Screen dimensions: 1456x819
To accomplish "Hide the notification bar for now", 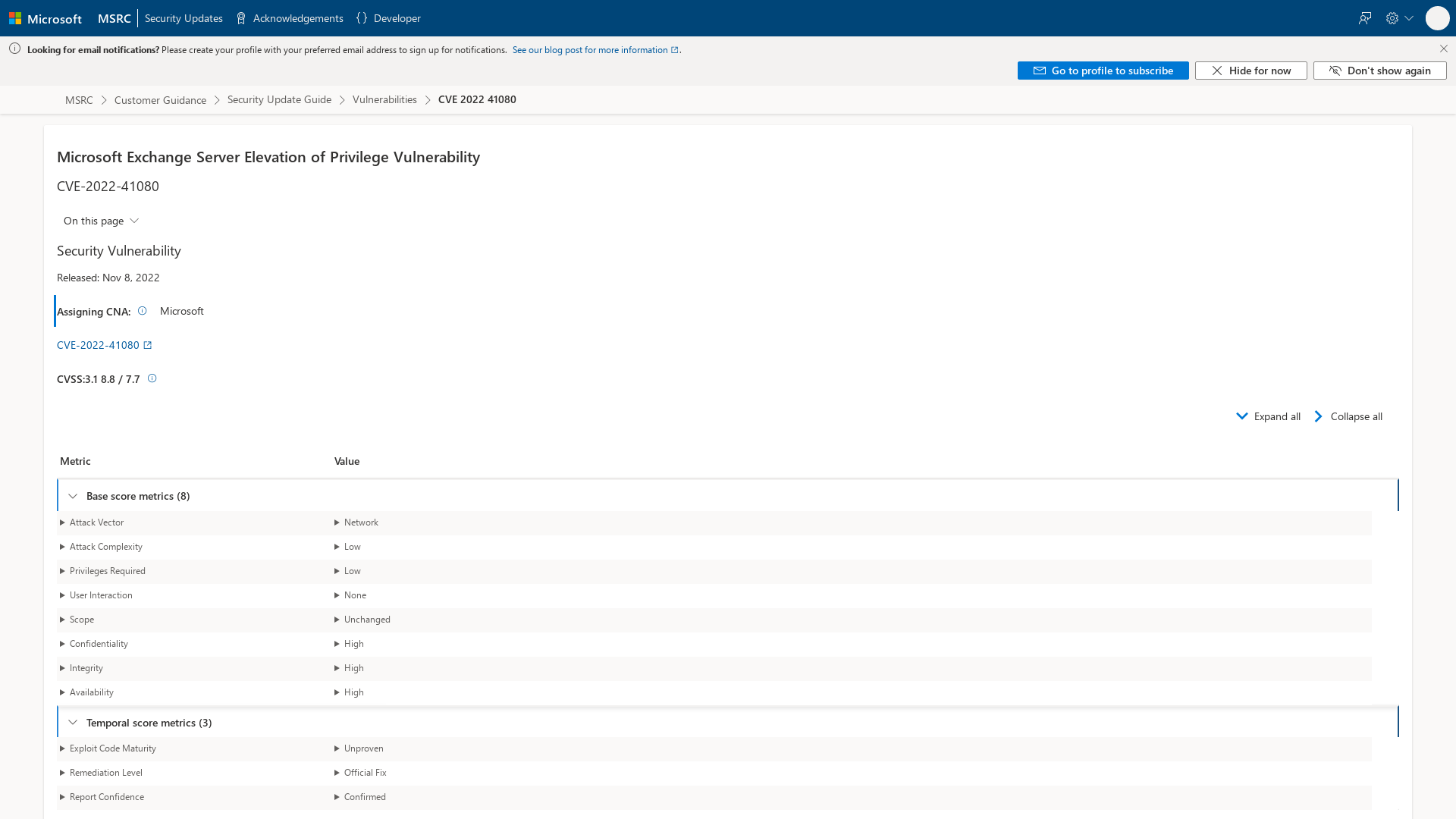I will point(1251,70).
